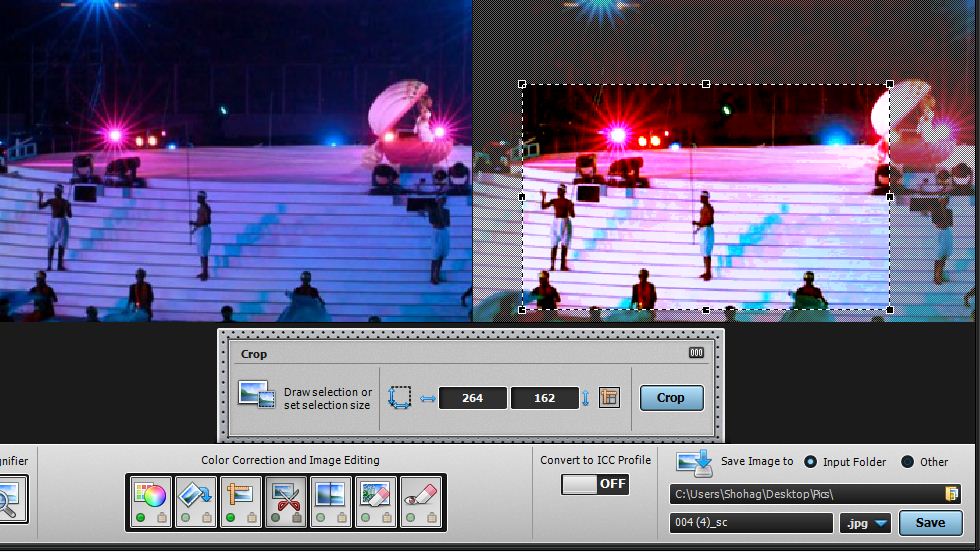Collapse the Crop panel via corner icon
The width and height of the screenshot is (980, 552).
696,353
